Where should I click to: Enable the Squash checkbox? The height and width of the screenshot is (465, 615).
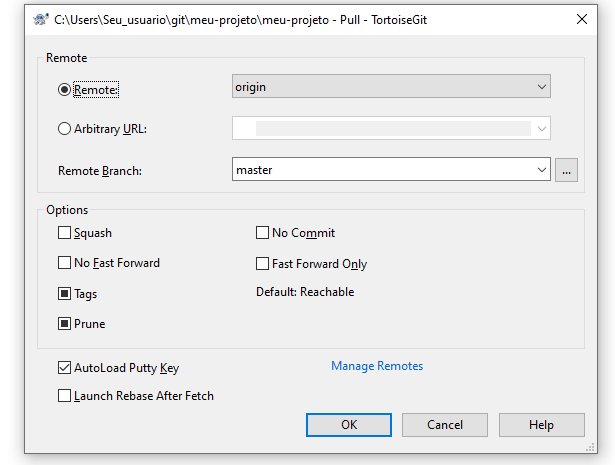[x=64, y=232]
